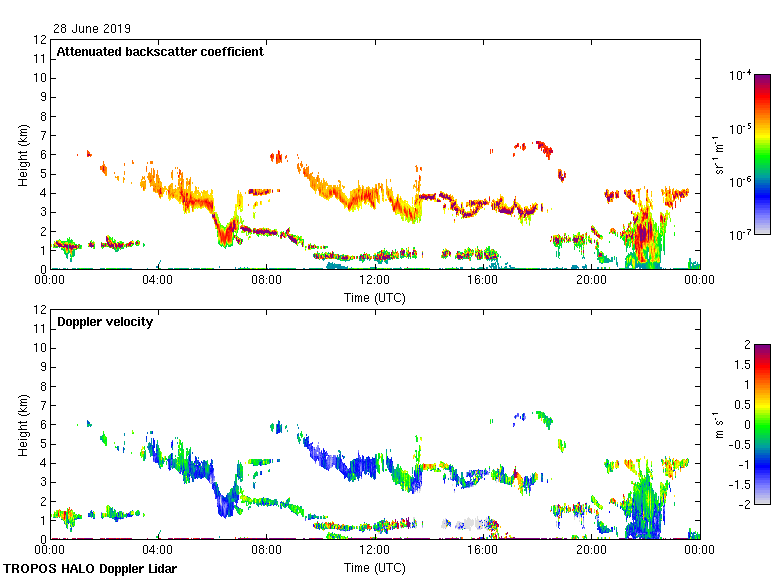
Task: Click the 20:00 tick on Doppler time axis
Action: (591, 551)
